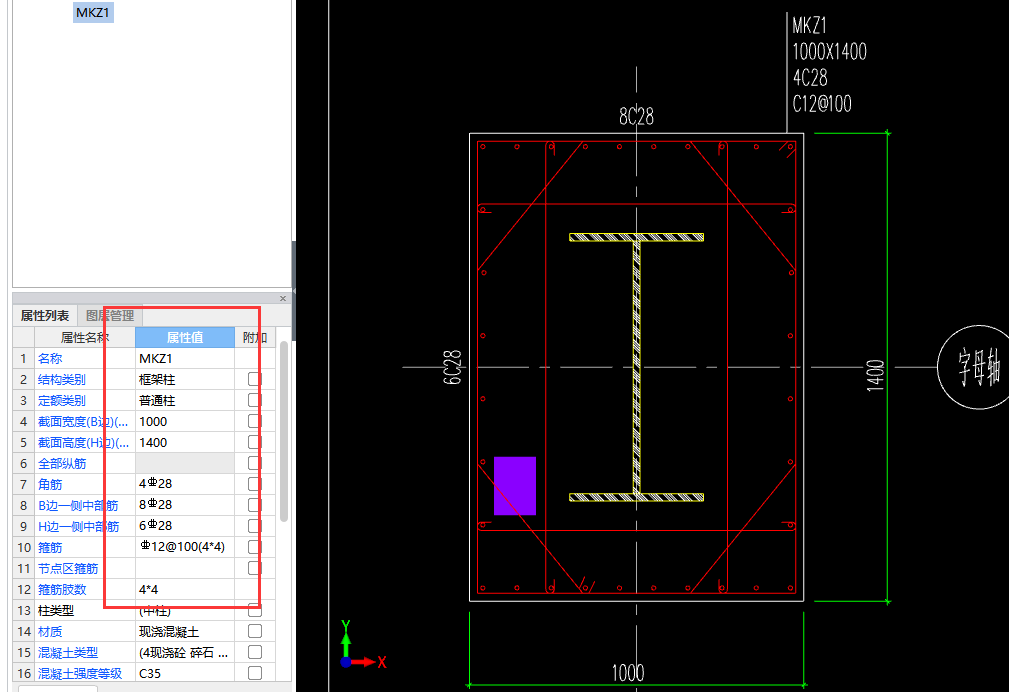Toggle the 附加 checkbox for 角筋
This screenshot has height=692, width=1009.
coord(255,484)
